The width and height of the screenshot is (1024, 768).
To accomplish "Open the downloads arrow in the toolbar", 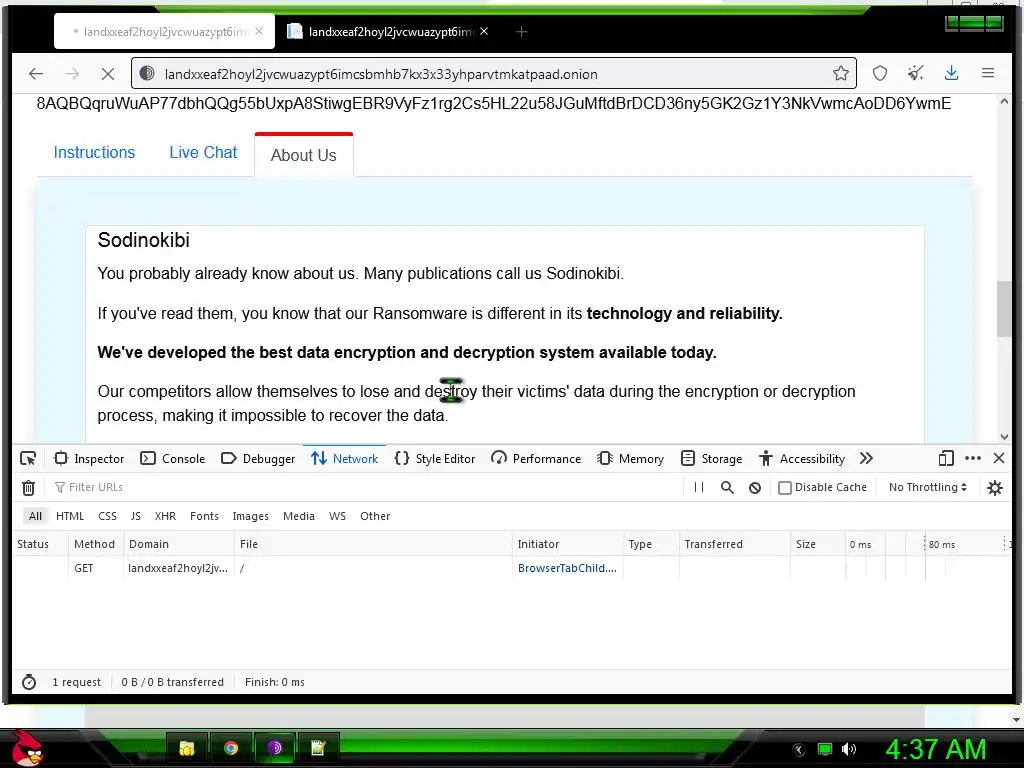I will coord(952,74).
